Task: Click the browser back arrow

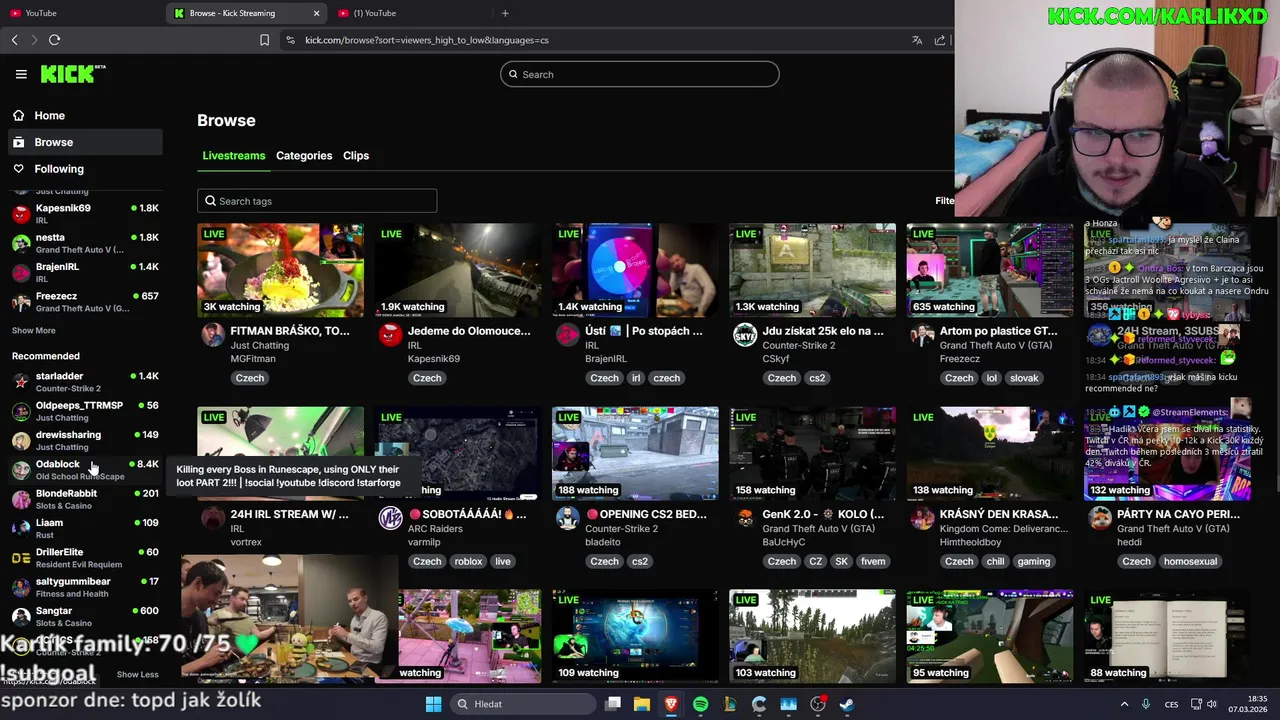Action: [x=15, y=40]
